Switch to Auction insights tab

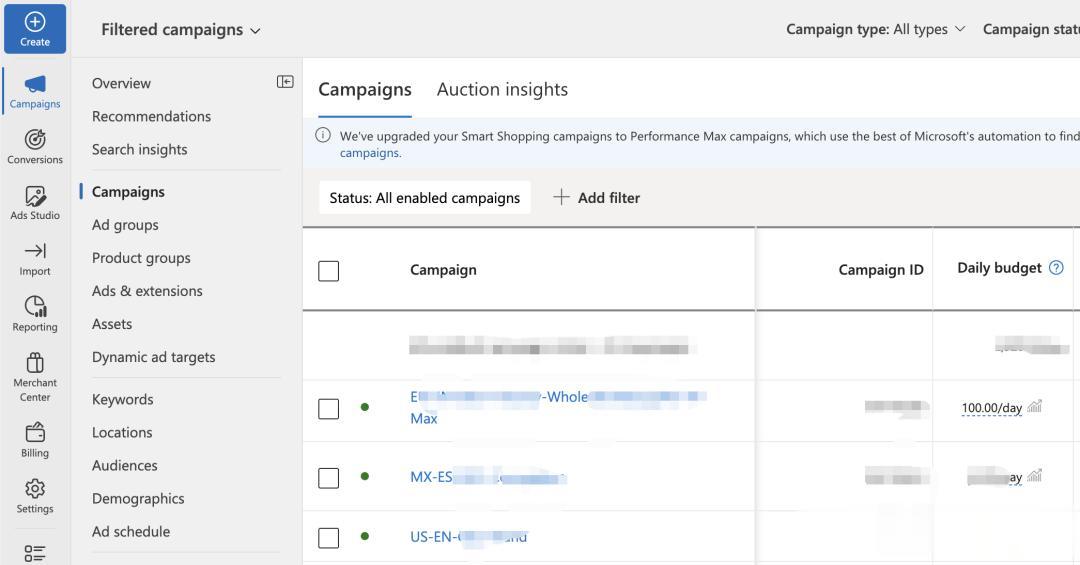pos(502,89)
